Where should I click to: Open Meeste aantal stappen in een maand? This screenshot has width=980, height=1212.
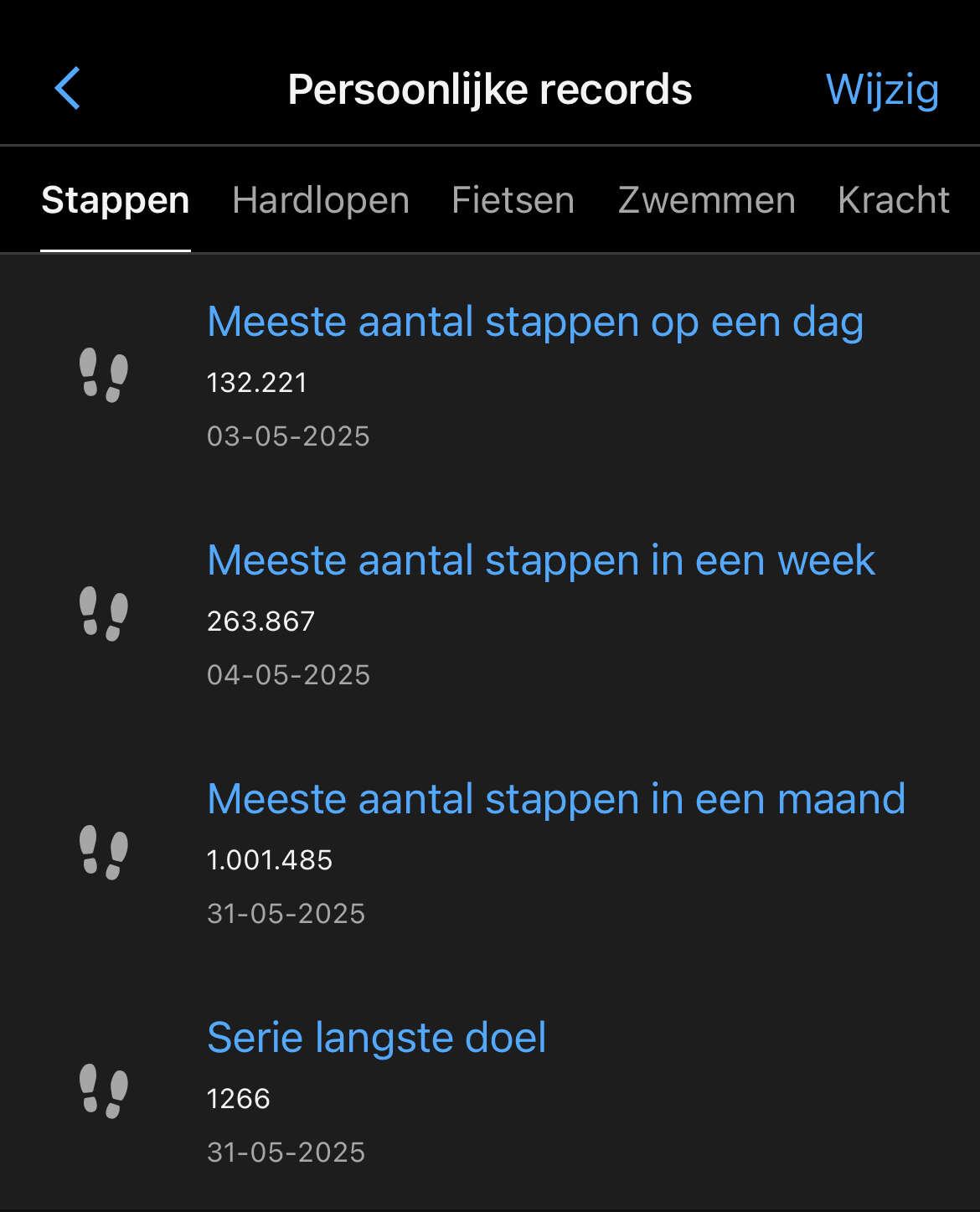(556, 800)
